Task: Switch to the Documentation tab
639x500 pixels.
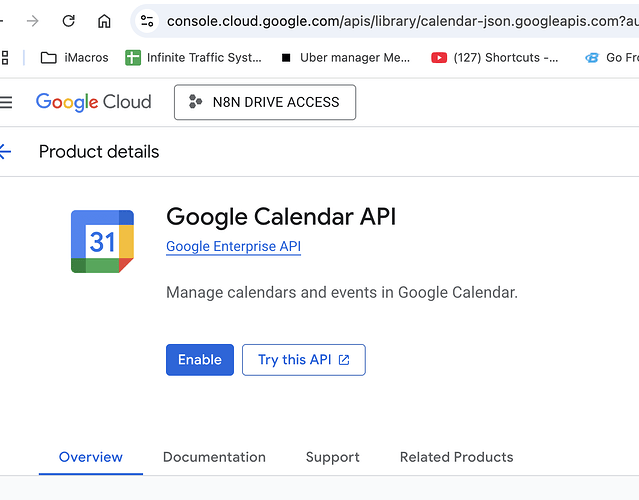Action: click(x=214, y=457)
